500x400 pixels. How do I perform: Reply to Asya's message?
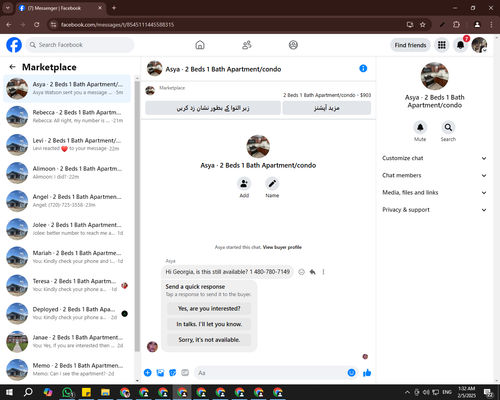pos(312,272)
